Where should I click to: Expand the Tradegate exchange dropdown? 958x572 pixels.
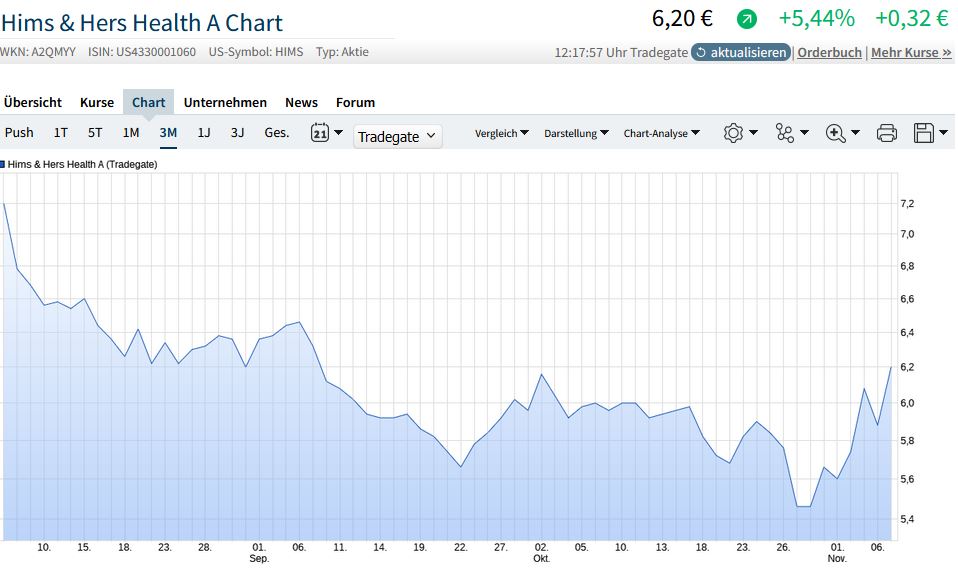coord(397,136)
